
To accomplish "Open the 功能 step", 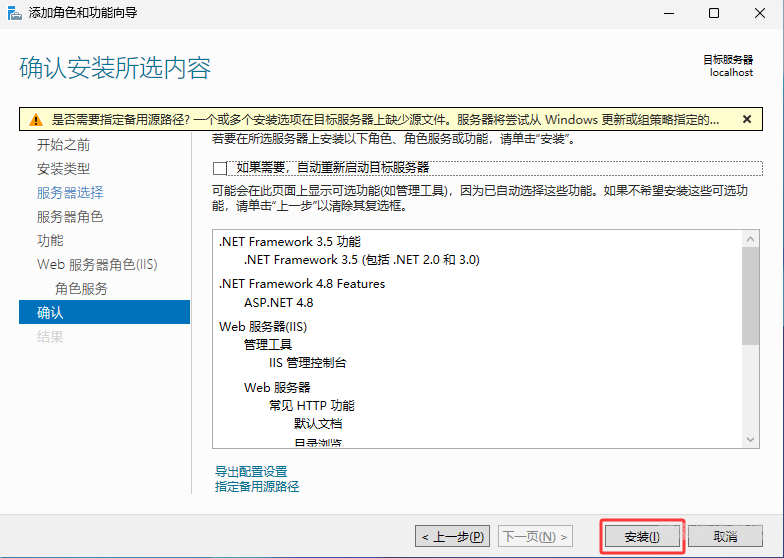I will click(x=50, y=240).
